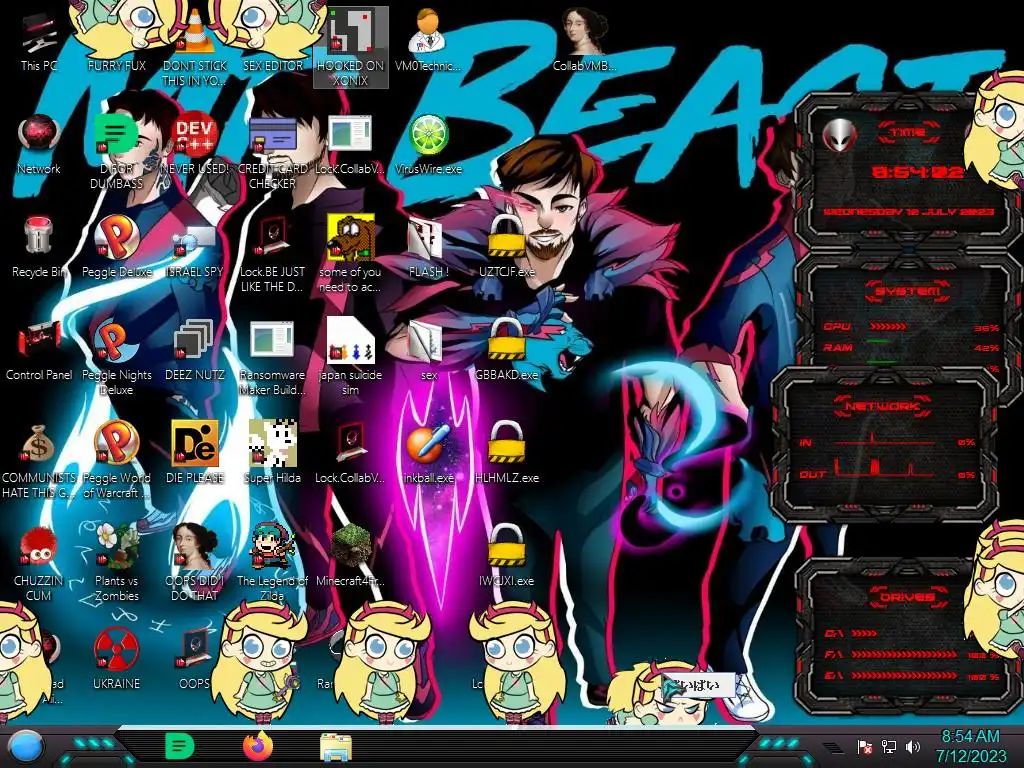Select the COMMUNISTS HATE THIS G... money bag icon

point(39,461)
